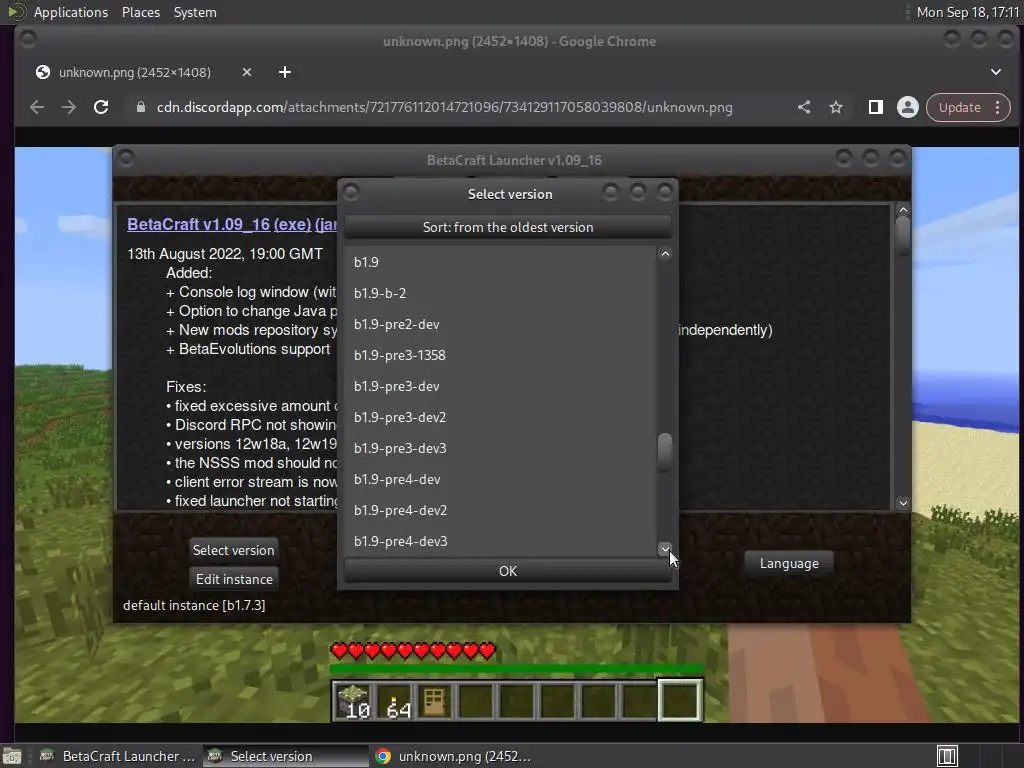This screenshot has width=1024, height=768.
Task: Select version b1.9-pre3-dev
Action: (x=500, y=386)
